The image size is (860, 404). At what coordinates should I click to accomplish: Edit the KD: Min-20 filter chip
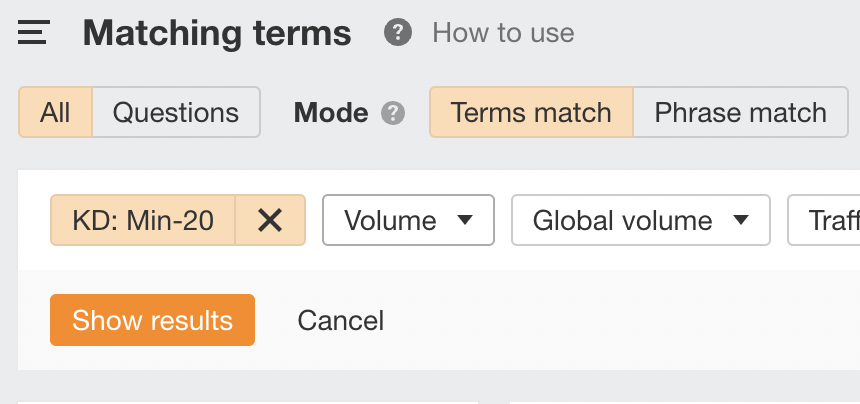tap(143, 220)
